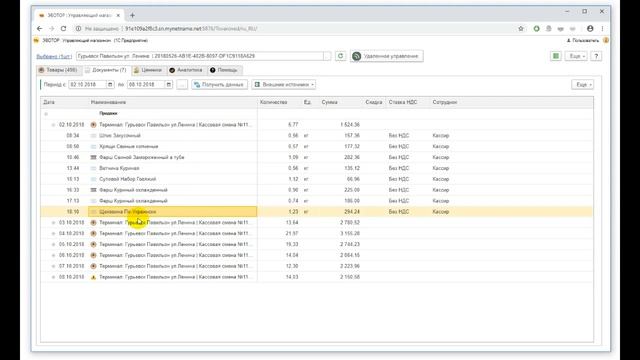
Task: Open the calendar picker for the start date
Action: (x=110, y=84)
